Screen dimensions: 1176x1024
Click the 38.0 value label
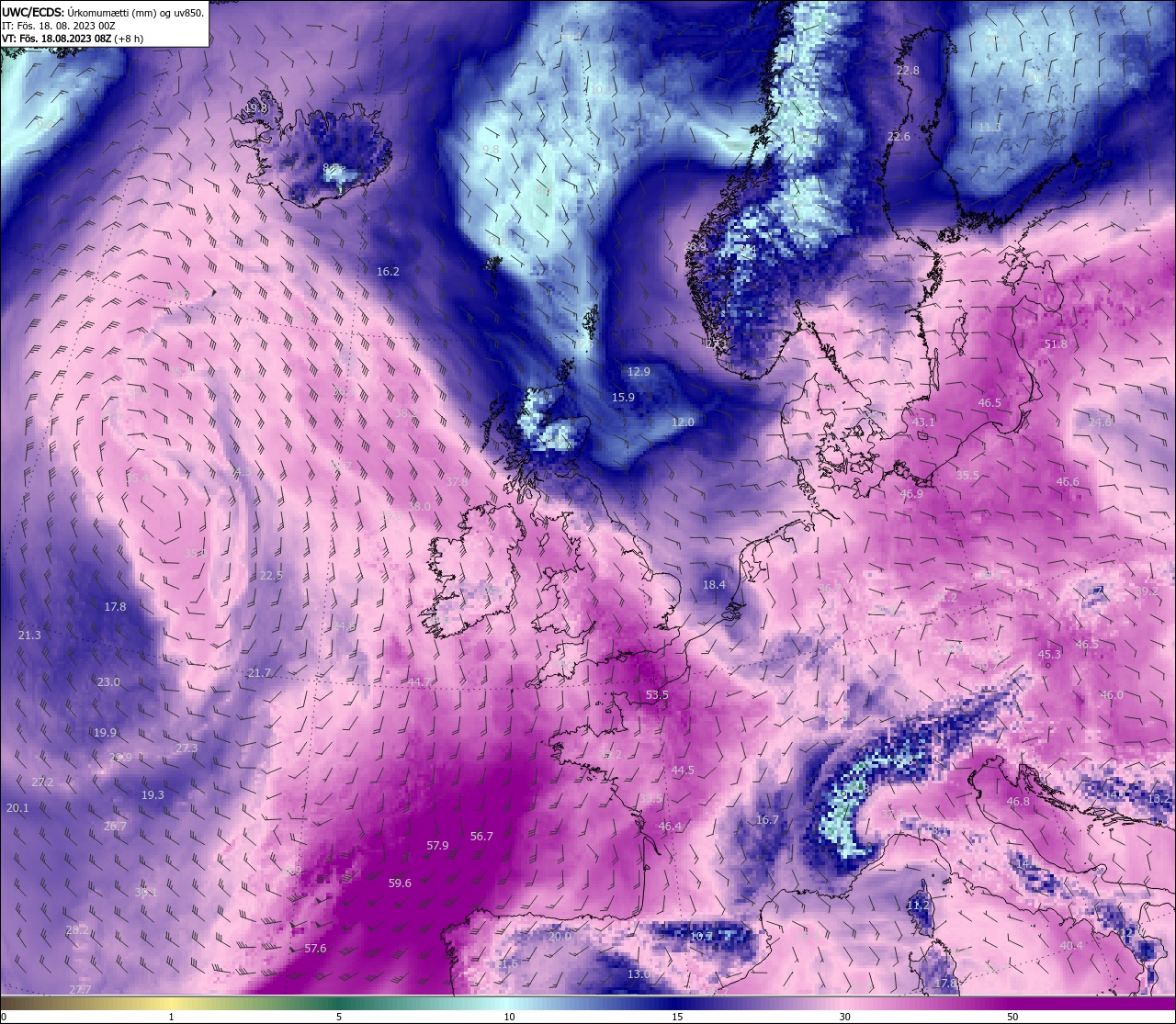419,506
